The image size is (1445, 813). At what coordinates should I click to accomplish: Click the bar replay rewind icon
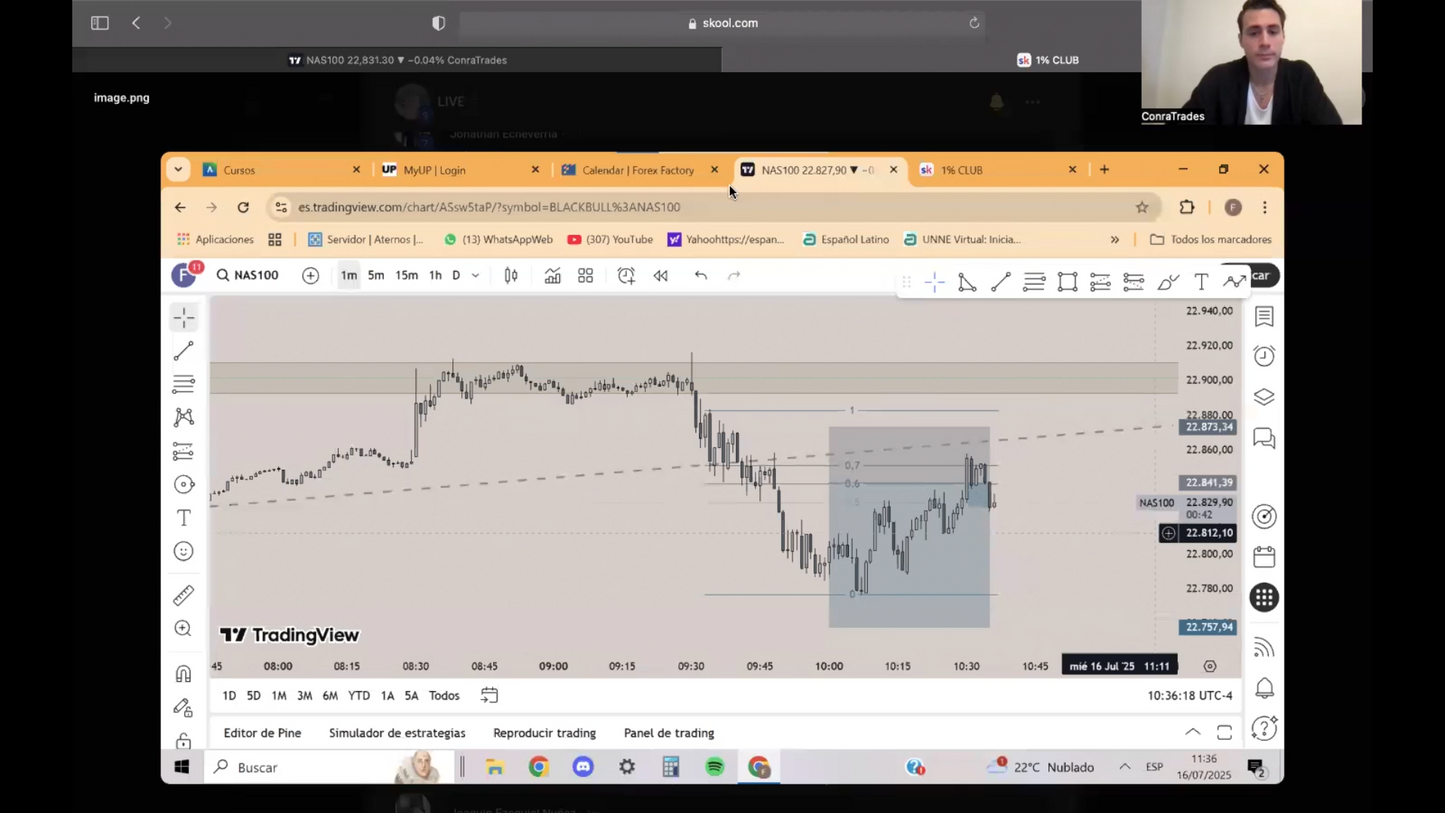click(x=661, y=276)
